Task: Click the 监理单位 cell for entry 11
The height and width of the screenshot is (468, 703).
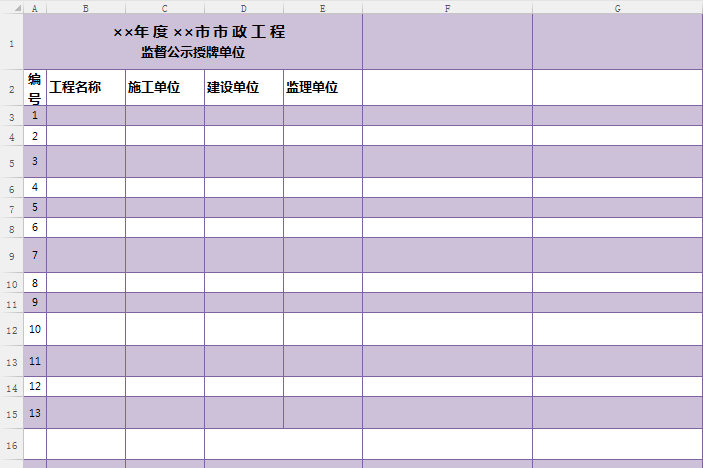Action: [x=322, y=361]
